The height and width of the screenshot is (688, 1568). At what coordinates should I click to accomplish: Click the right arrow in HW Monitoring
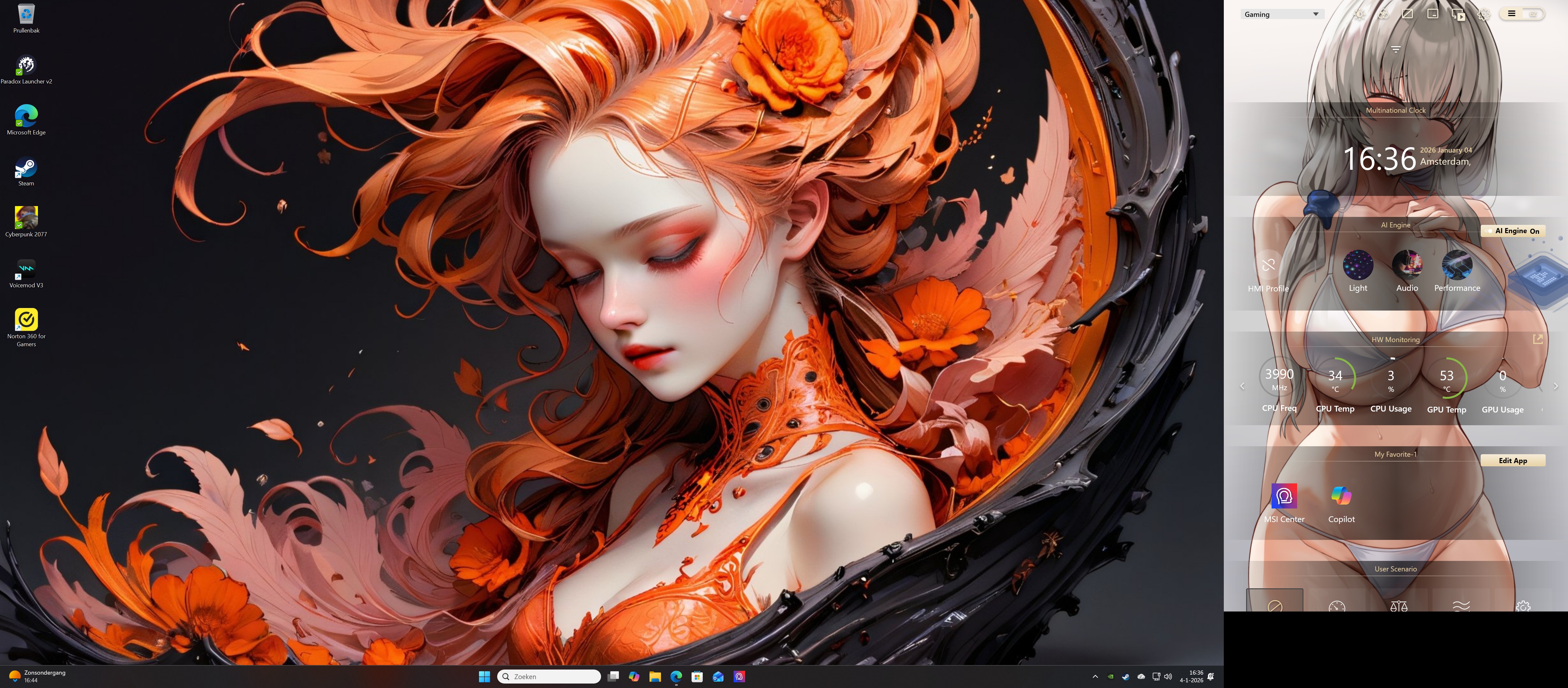[1555, 386]
